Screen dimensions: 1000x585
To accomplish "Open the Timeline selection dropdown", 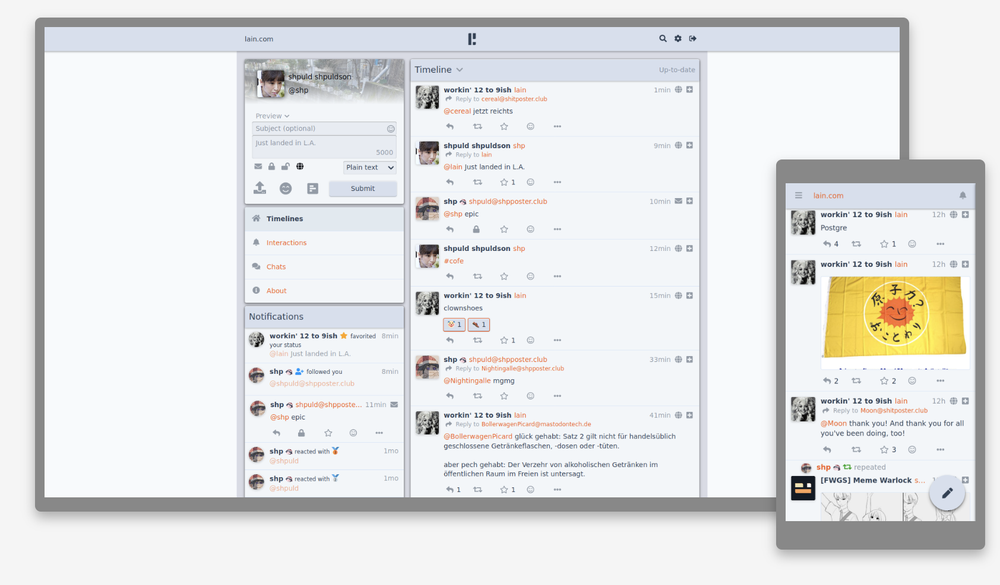I will click(x=439, y=70).
